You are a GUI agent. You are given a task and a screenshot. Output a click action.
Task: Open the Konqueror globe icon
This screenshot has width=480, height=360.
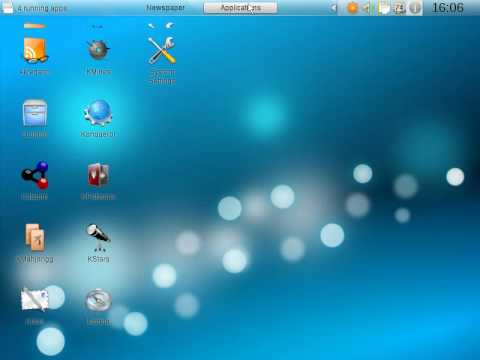tap(98, 113)
